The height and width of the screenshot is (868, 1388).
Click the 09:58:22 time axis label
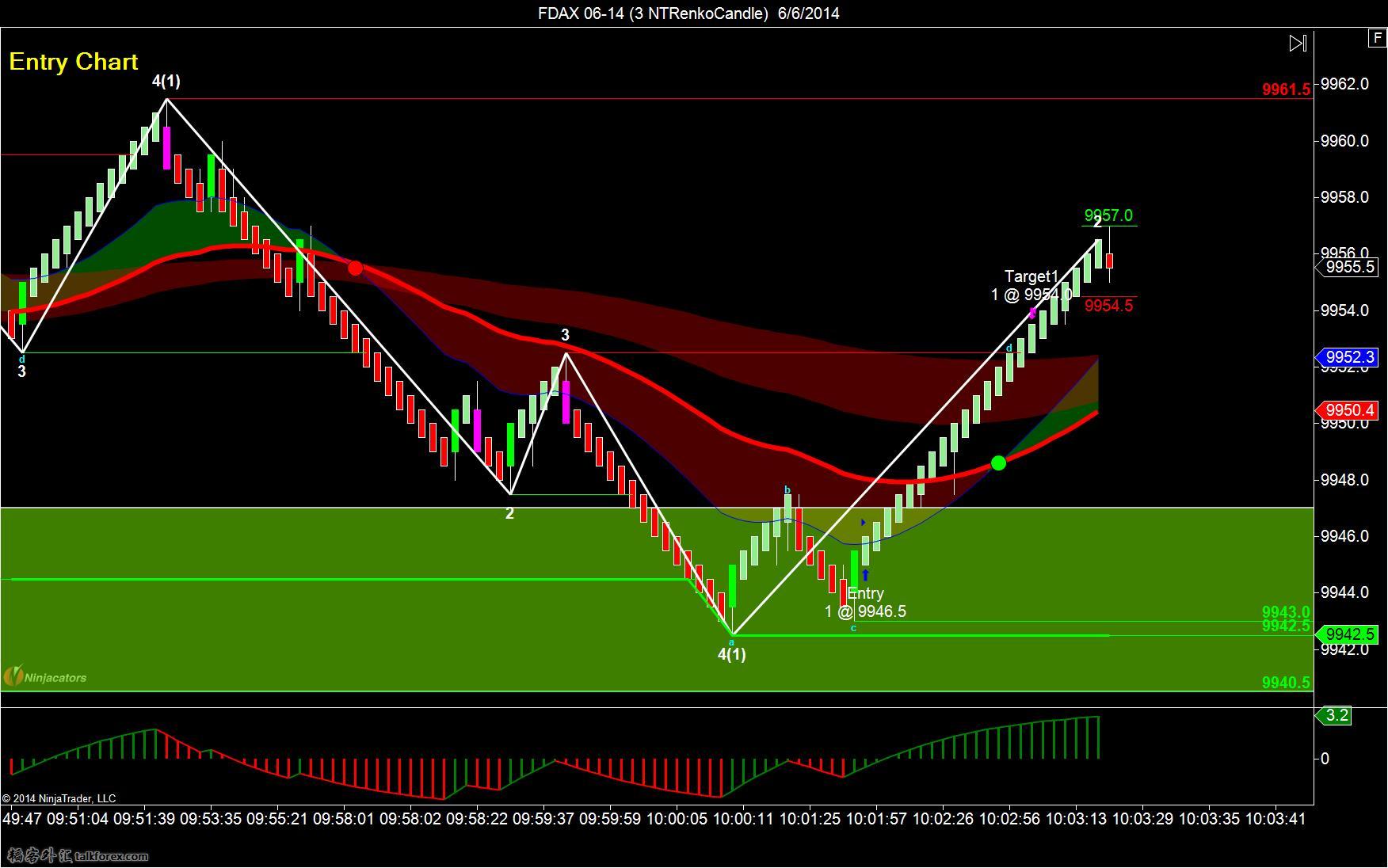(x=477, y=819)
